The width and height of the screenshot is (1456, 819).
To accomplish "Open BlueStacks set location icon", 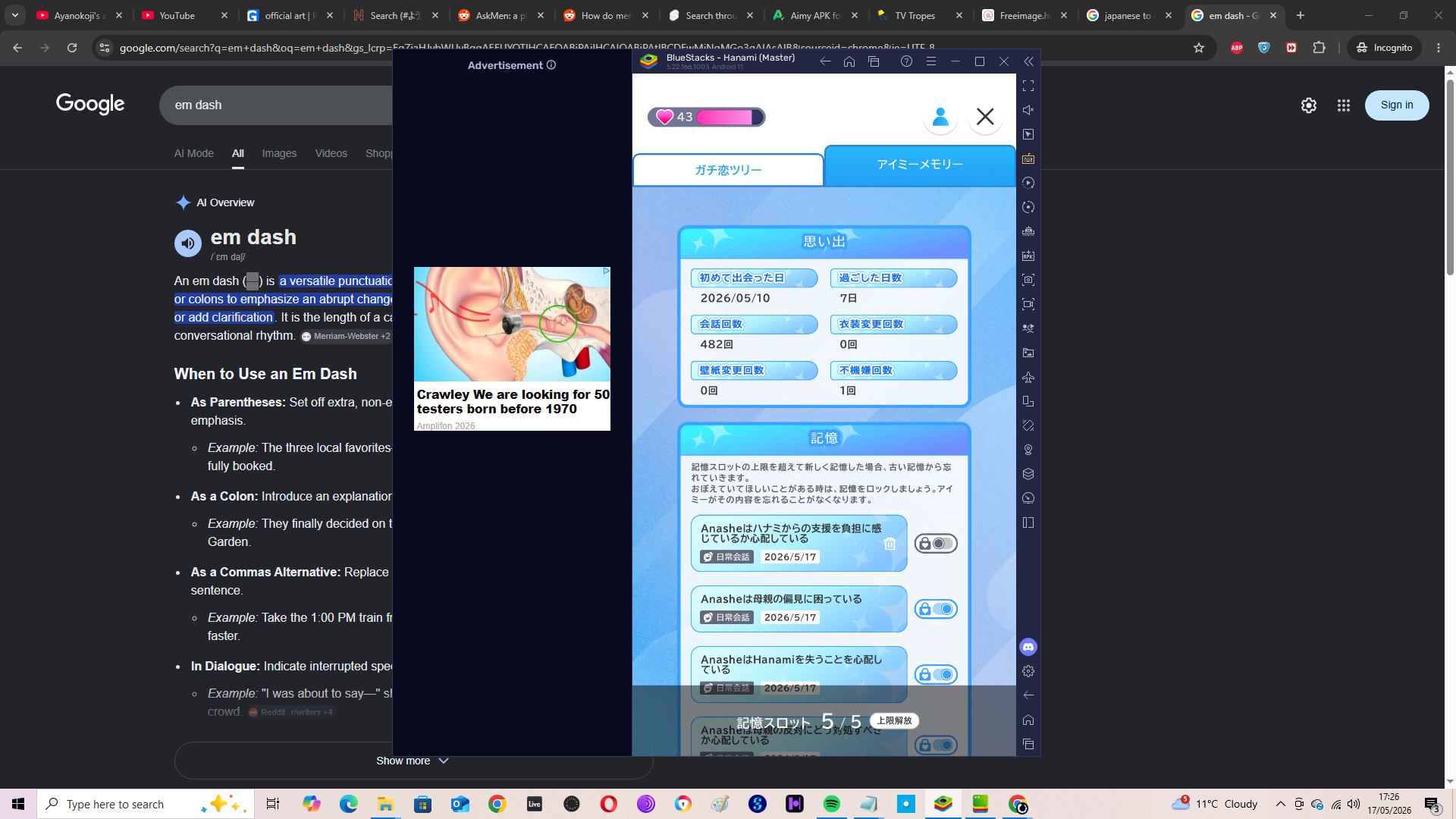I will [x=1028, y=450].
